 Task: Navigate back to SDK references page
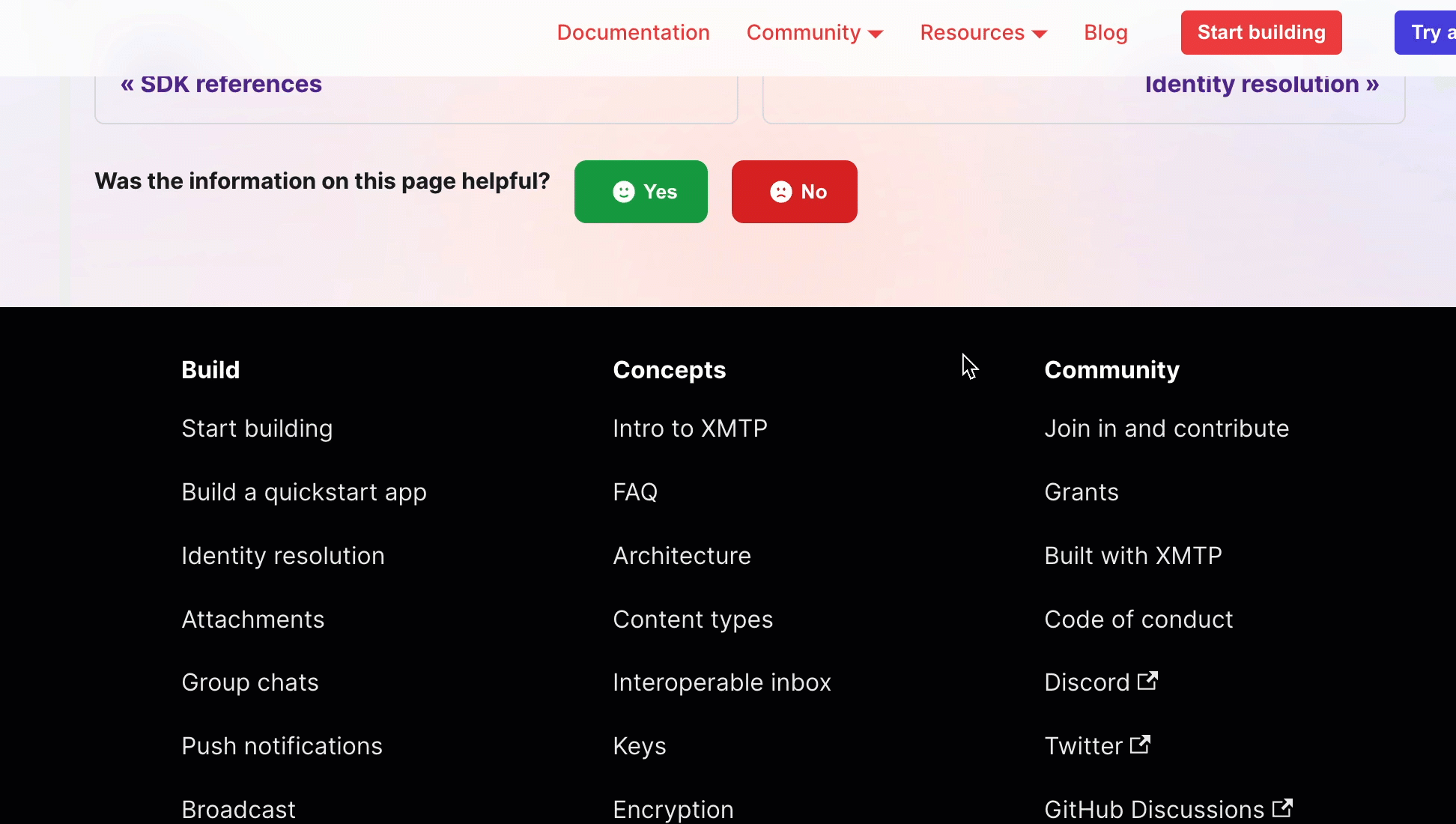click(x=220, y=83)
